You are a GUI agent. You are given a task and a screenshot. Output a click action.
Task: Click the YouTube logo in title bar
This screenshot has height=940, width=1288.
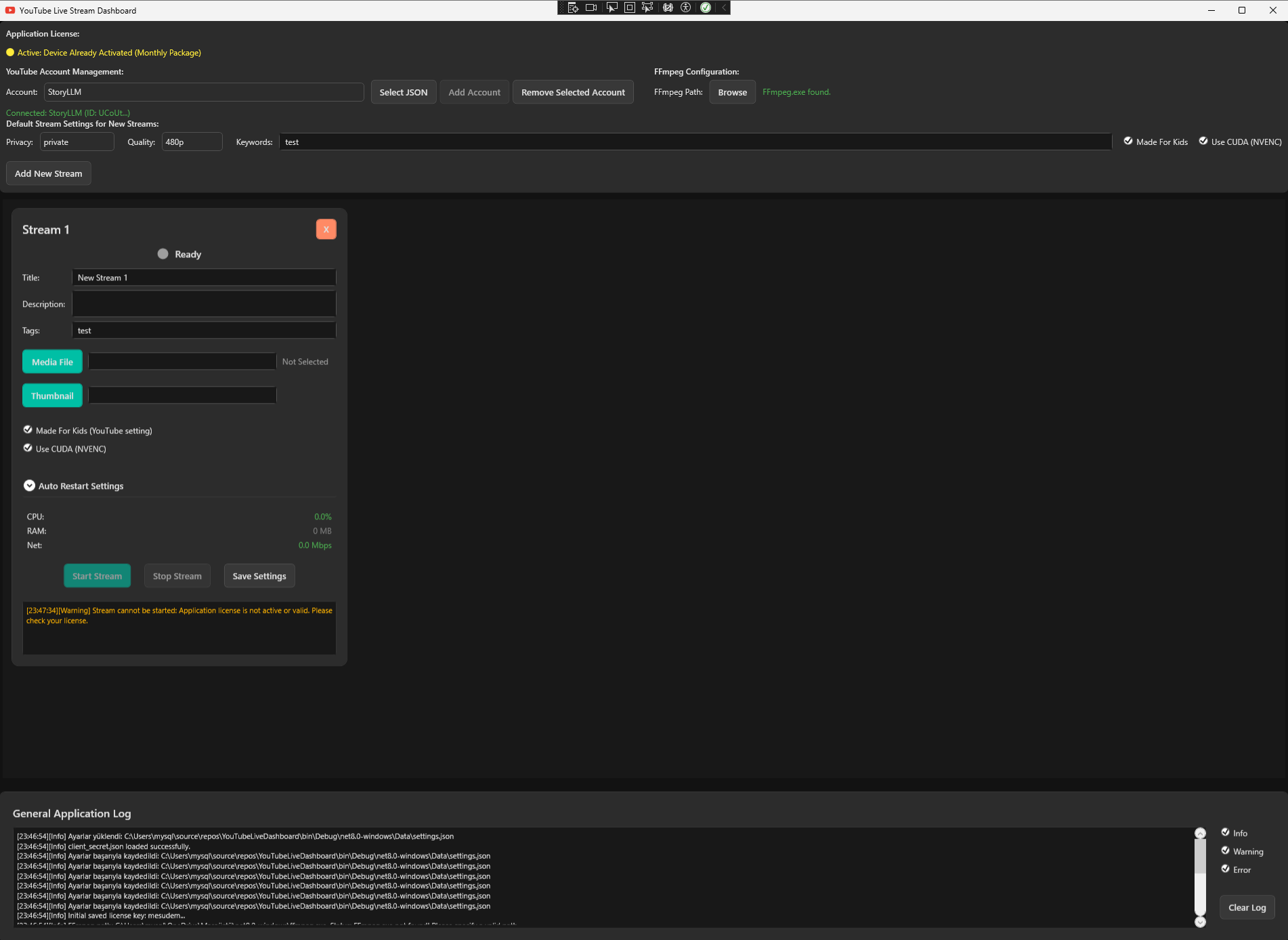[x=10, y=10]
